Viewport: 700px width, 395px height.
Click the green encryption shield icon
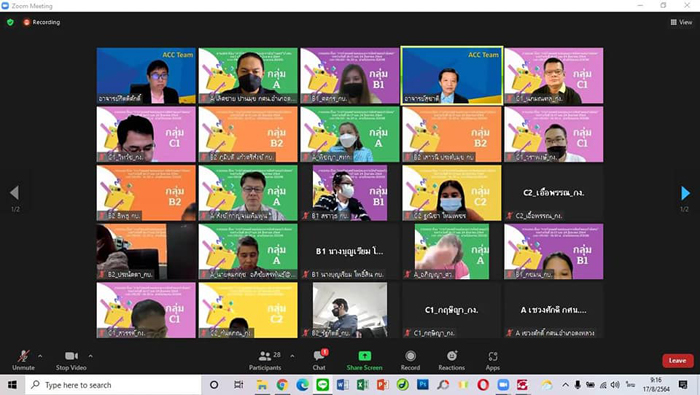(10, 22)
